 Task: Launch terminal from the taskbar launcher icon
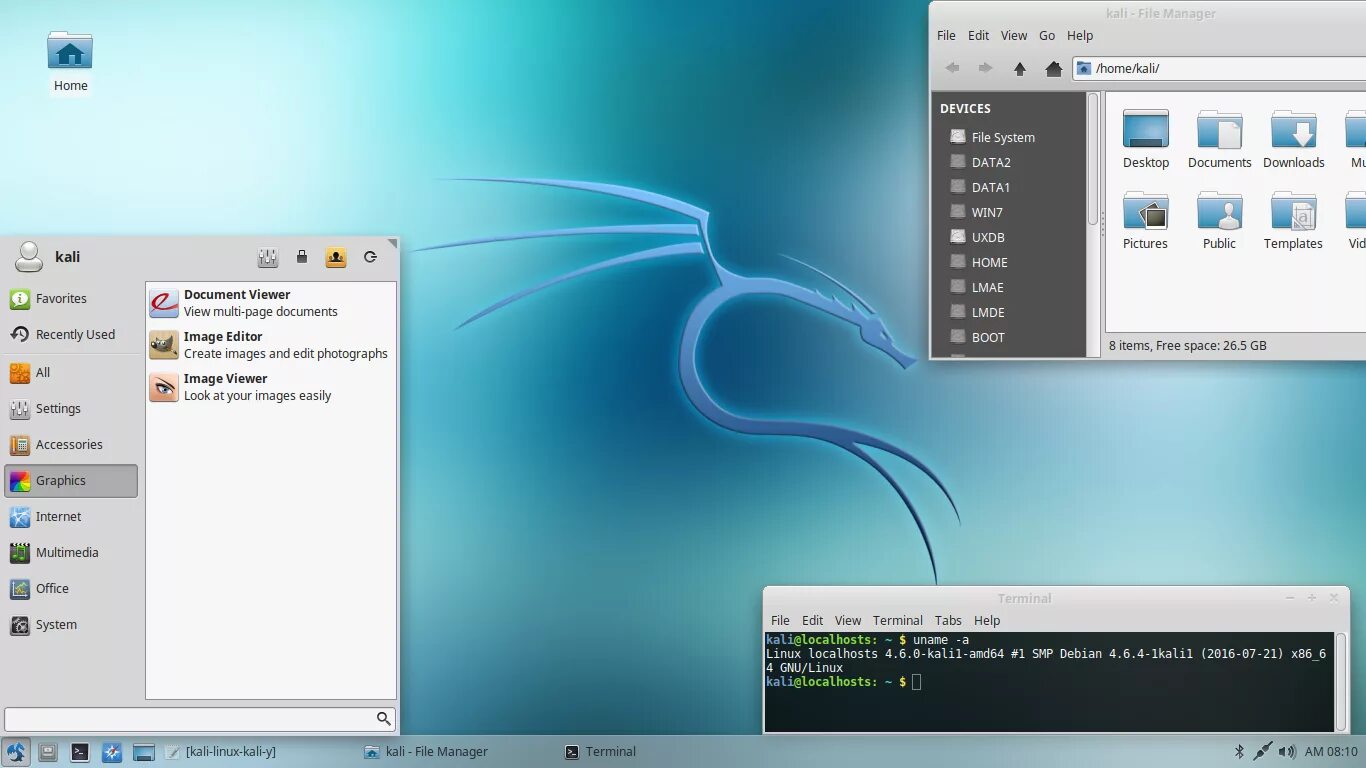(80, 752)
